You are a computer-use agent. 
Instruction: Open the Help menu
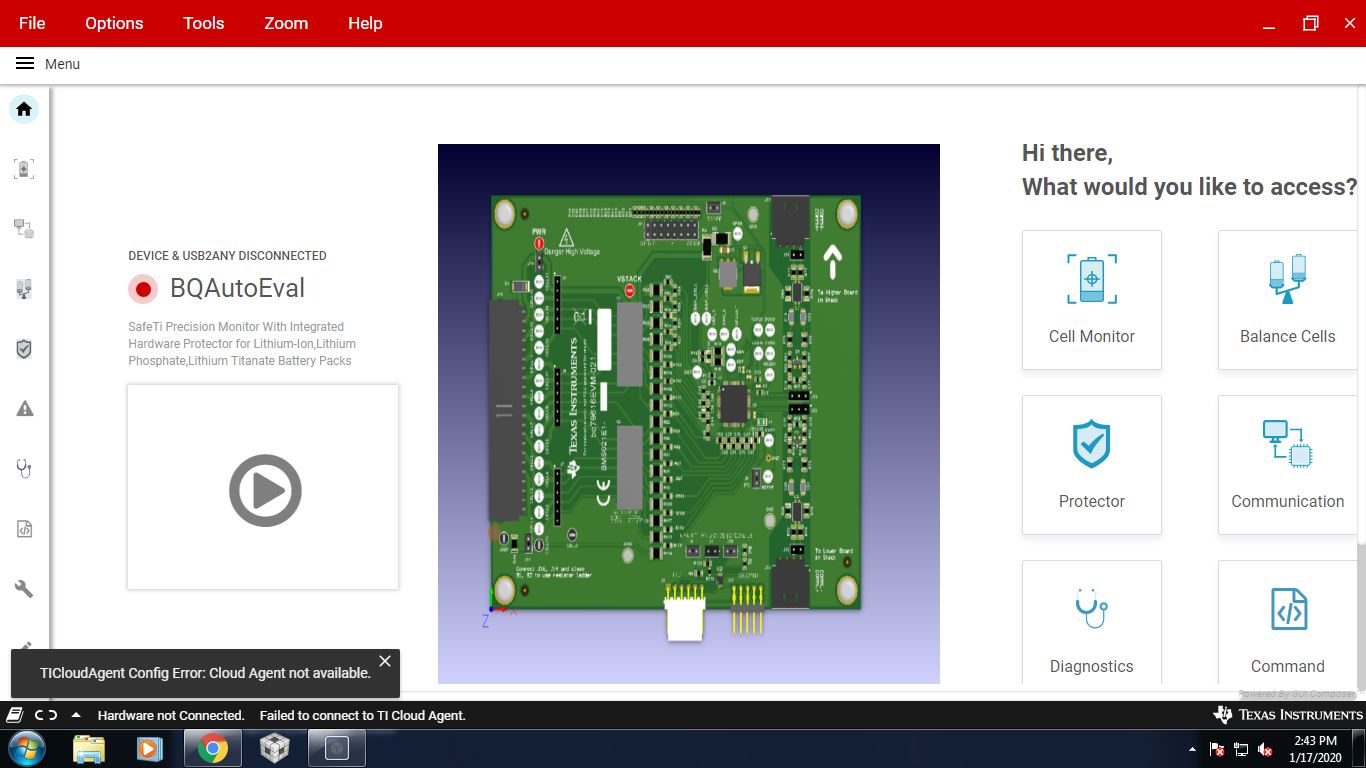[365, 23]
